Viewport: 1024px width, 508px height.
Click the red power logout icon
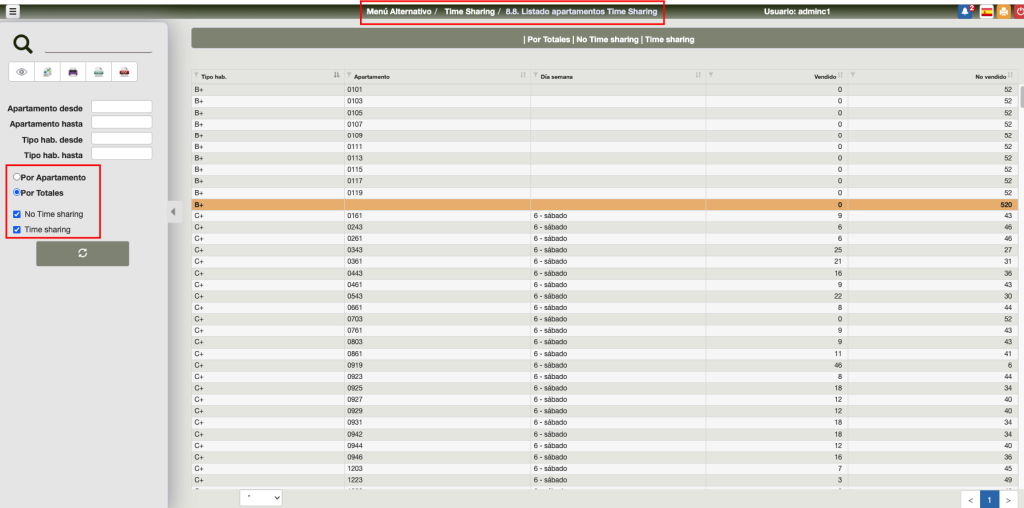click(x=1019, y=12)
